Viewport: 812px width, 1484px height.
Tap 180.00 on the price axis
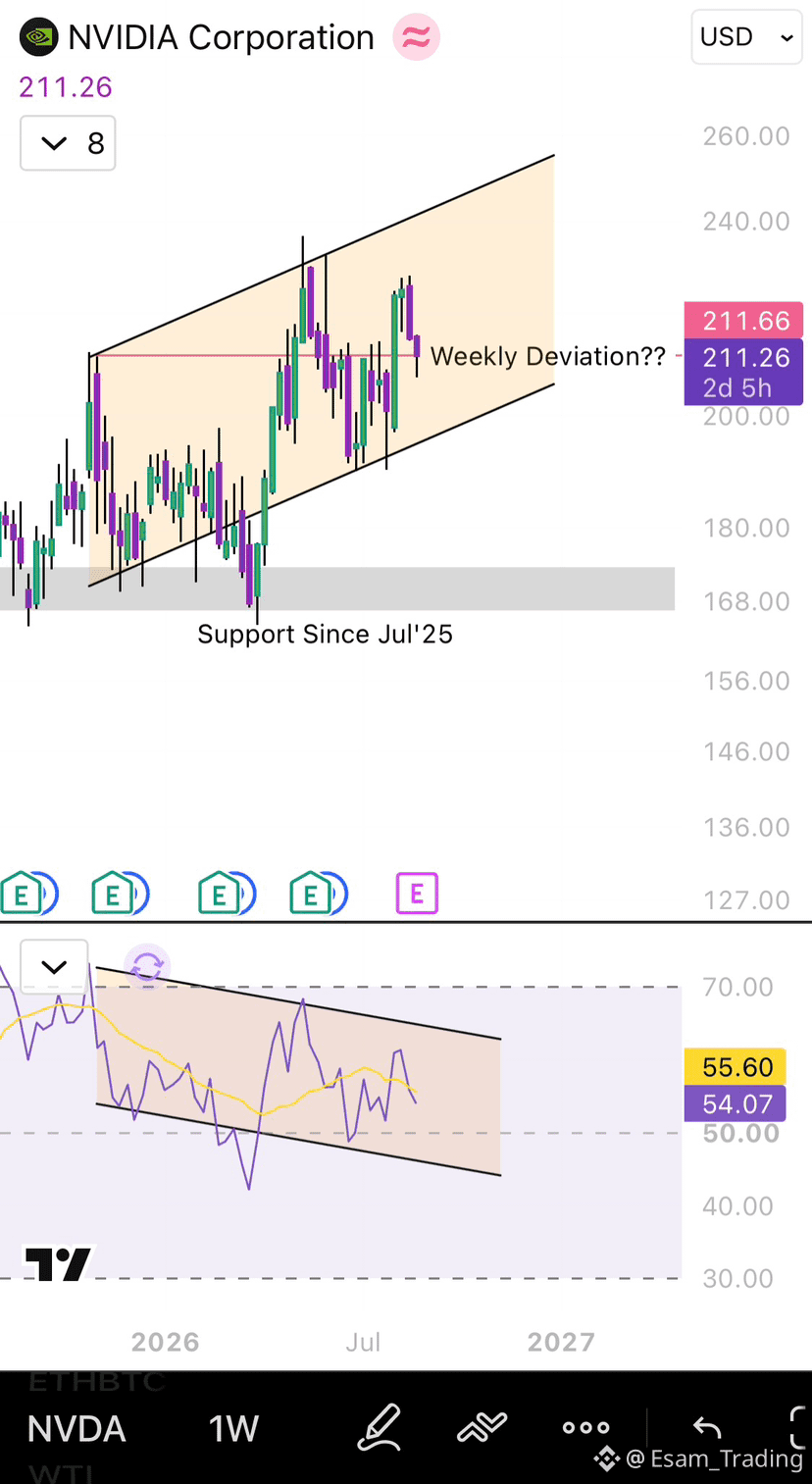[746, 529]
